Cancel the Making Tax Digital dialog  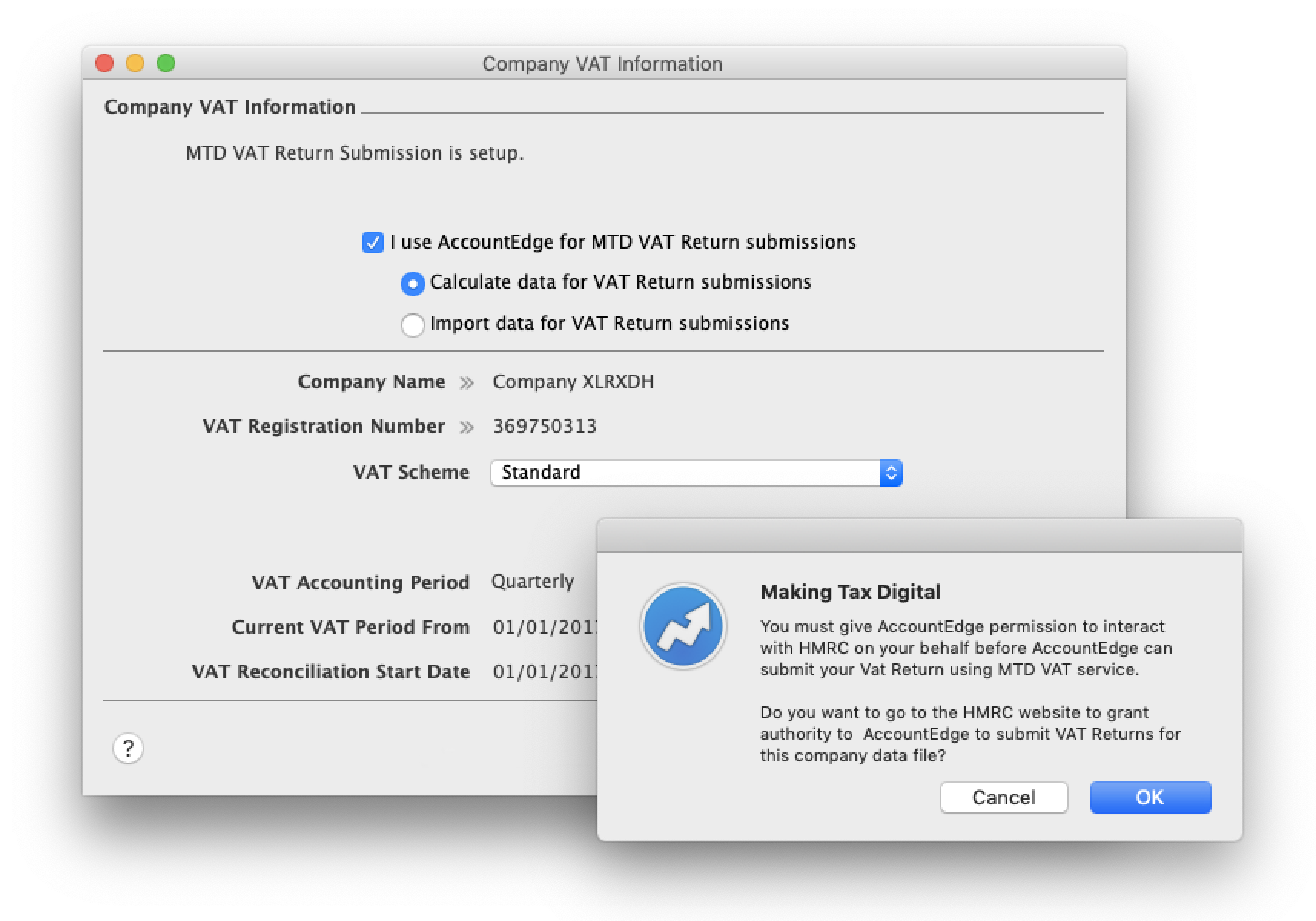[1004, 797]
